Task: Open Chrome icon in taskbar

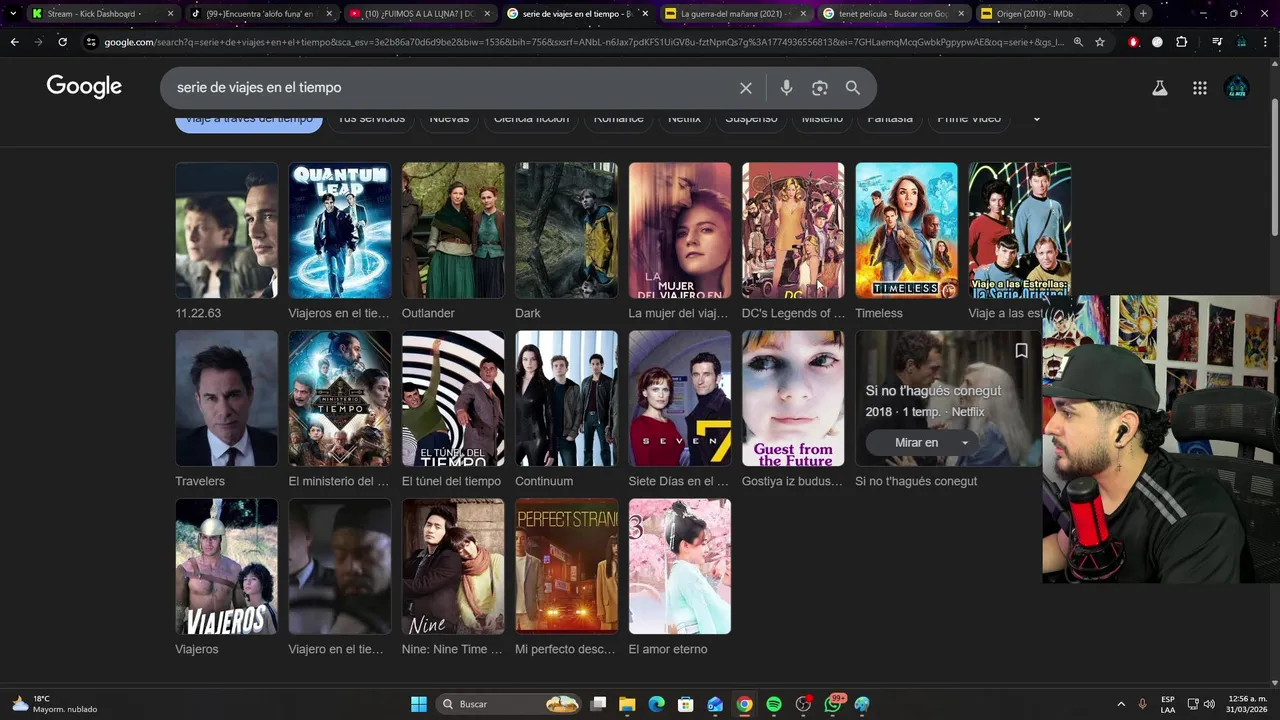Action: click(x=744, y=704)
